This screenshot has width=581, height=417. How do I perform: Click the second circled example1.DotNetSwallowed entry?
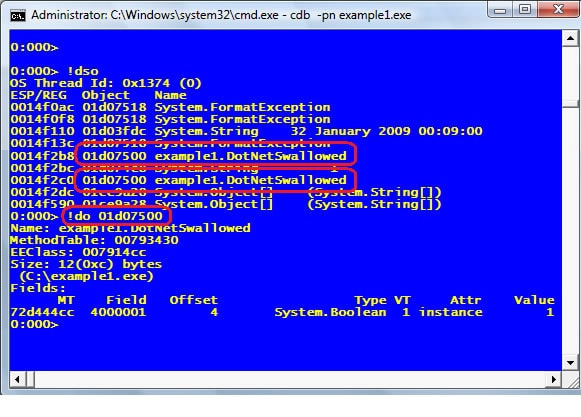(215, 180)
